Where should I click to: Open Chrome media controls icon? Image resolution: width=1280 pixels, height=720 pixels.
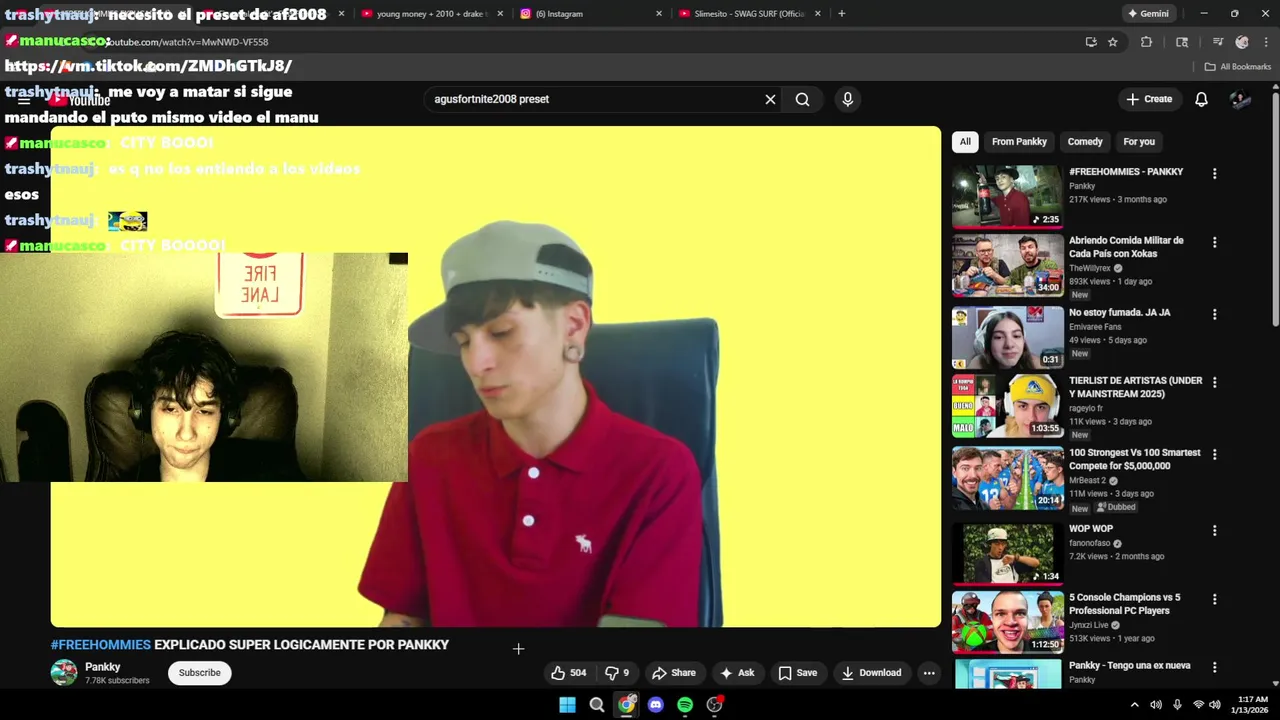(x=1217, y=42)
